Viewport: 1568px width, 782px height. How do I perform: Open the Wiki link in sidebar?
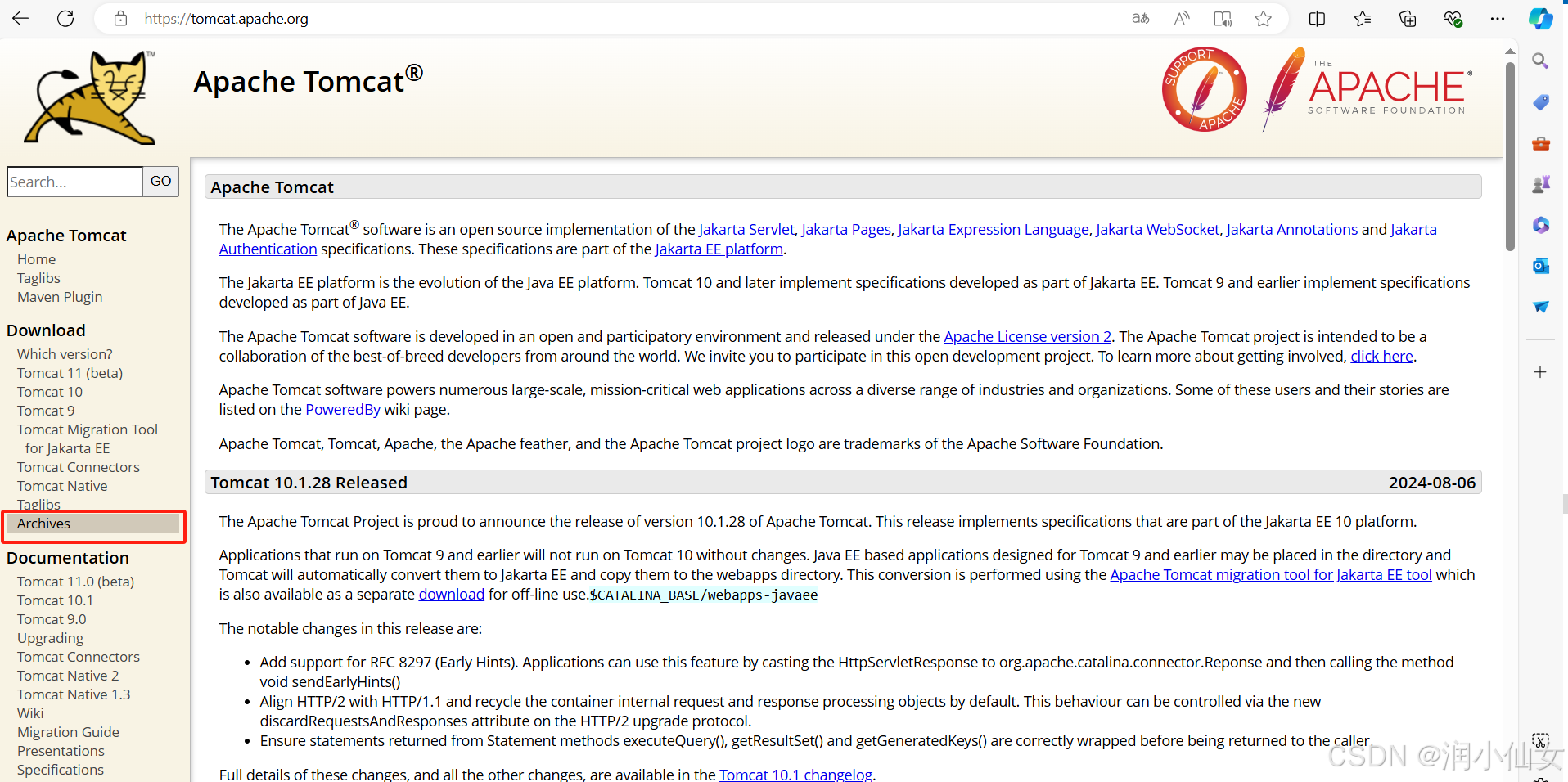(x=30, y=713)
